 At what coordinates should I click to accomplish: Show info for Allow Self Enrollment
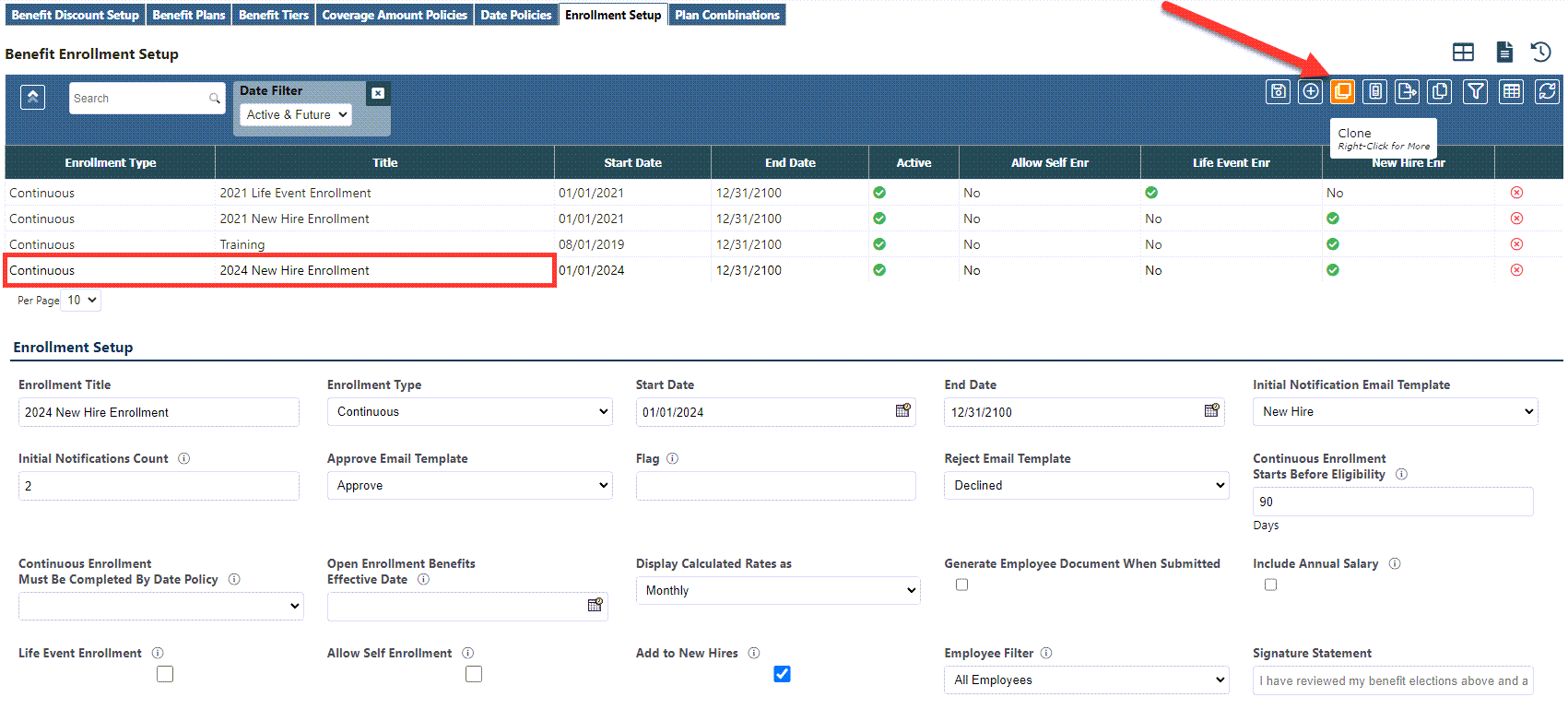tap(467, 653)
